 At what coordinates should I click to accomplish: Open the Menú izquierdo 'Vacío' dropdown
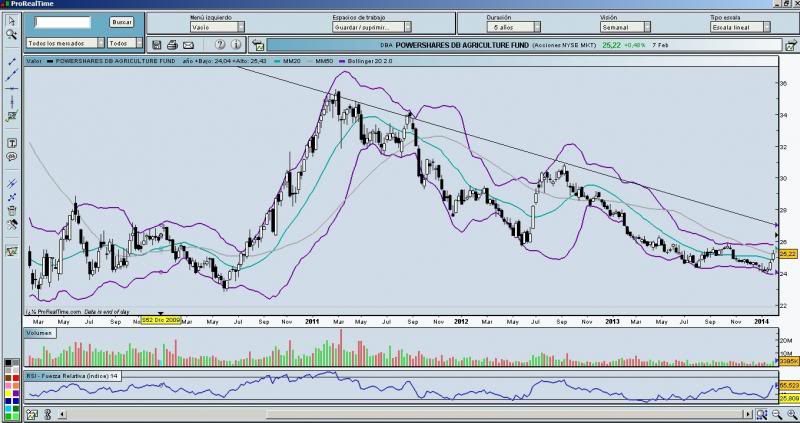[x=217, y=27]
